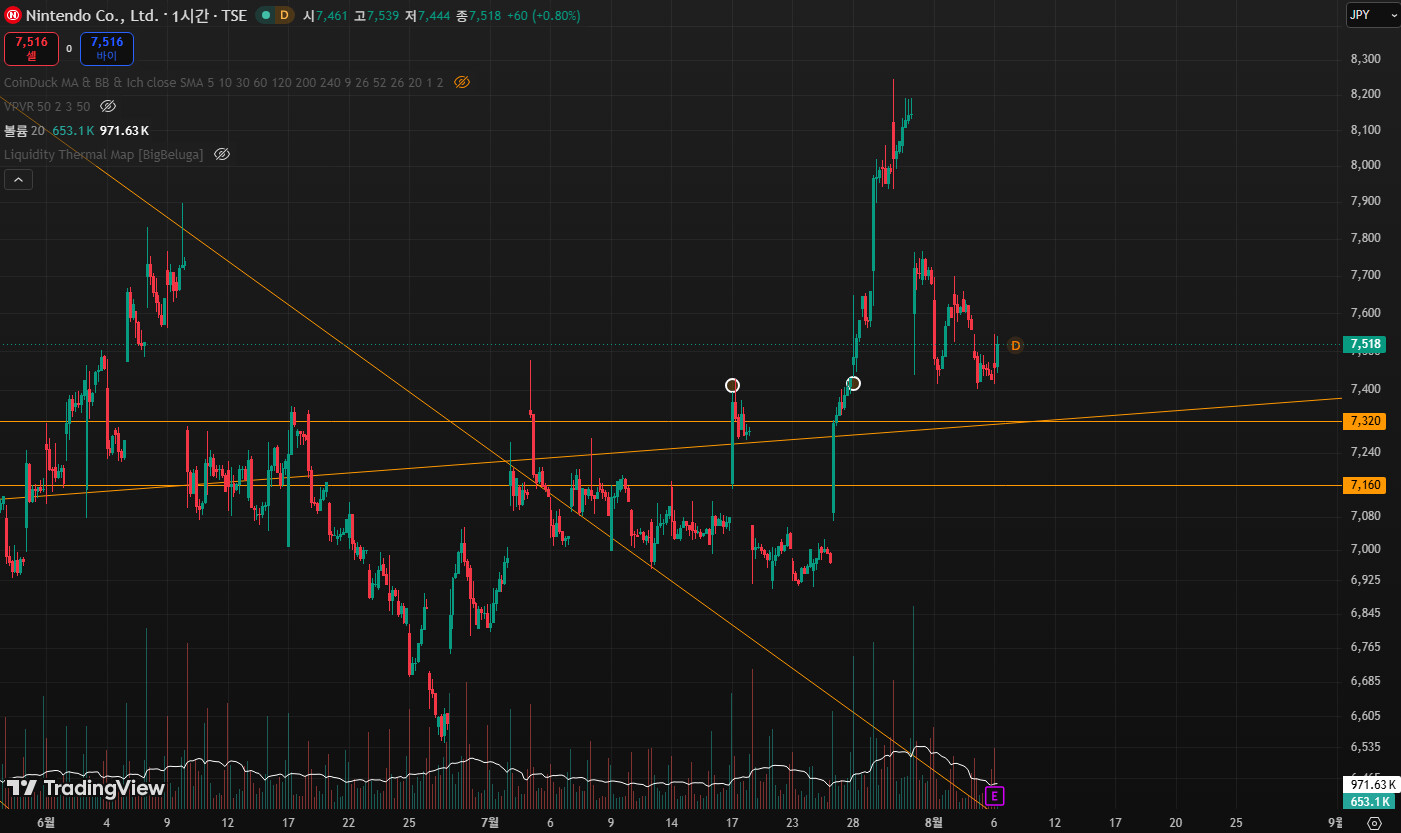The width and height of the screenshot is (1401, 833).
Task: Click the 시 7,461 open value
Action: (326, 16)
